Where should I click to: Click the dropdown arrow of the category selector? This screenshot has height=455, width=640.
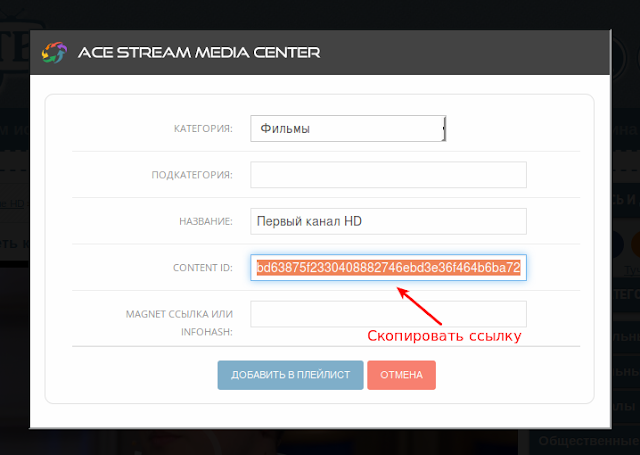[443, 129]
